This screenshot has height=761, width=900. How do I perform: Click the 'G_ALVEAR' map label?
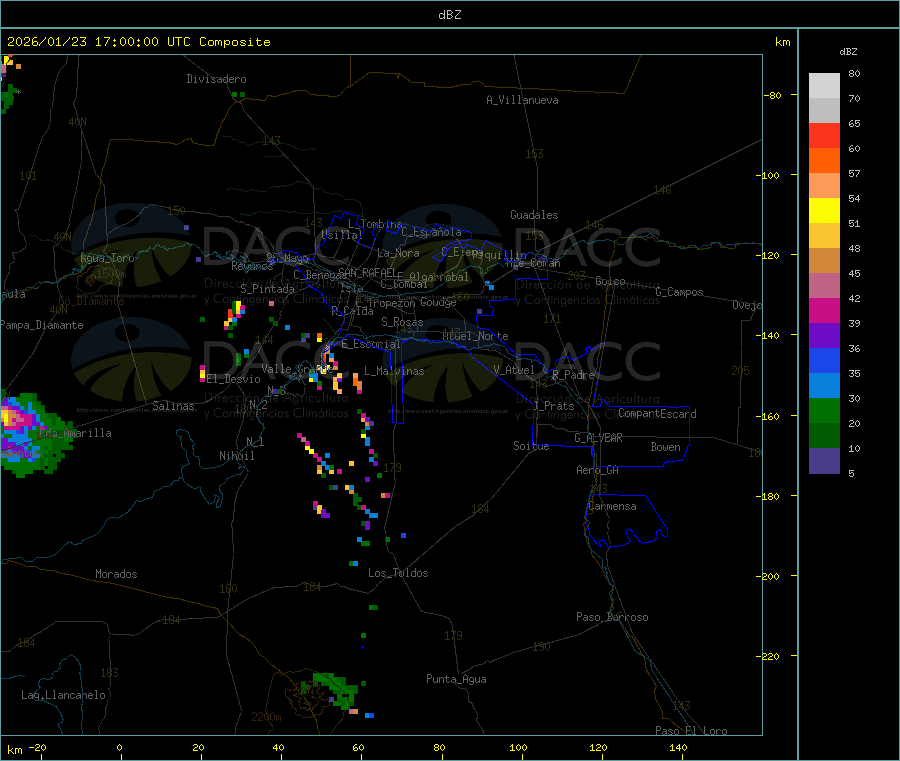pos(598,438)
